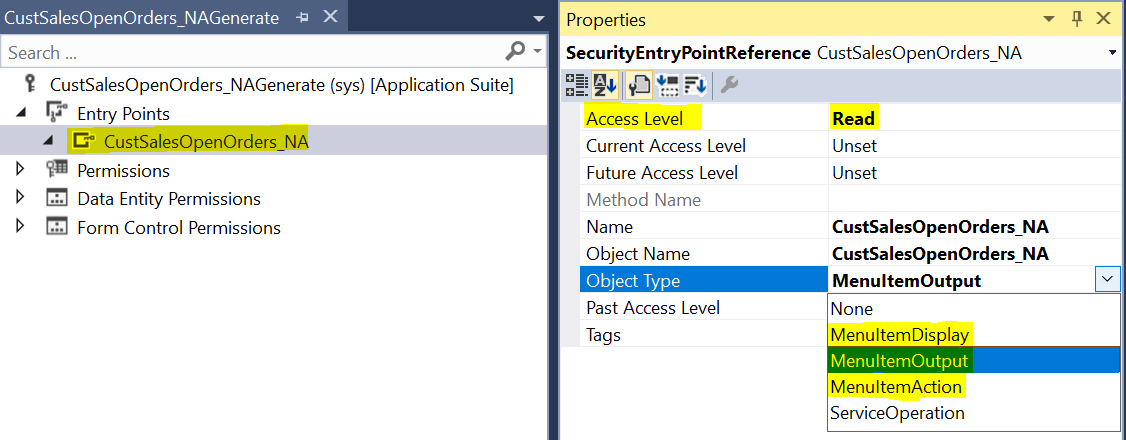Image resolution: width=1126 pixels, height=440 pixels.
Task: Select the CustSalesOpenOrders_NA entry point
Action: pyautogui.click(x=205, y=142)
